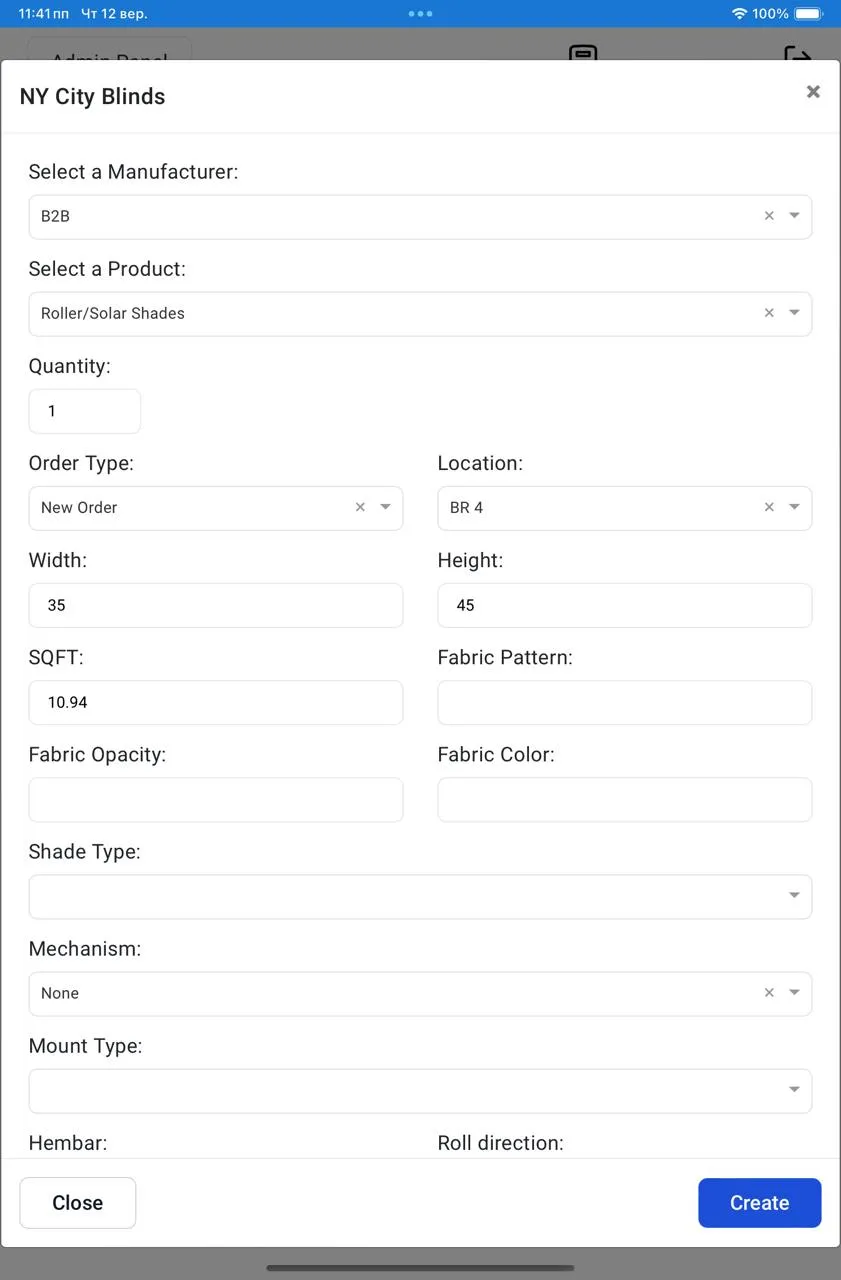
Task: Open the Location dropdown arrow
Action: (794, 507)
